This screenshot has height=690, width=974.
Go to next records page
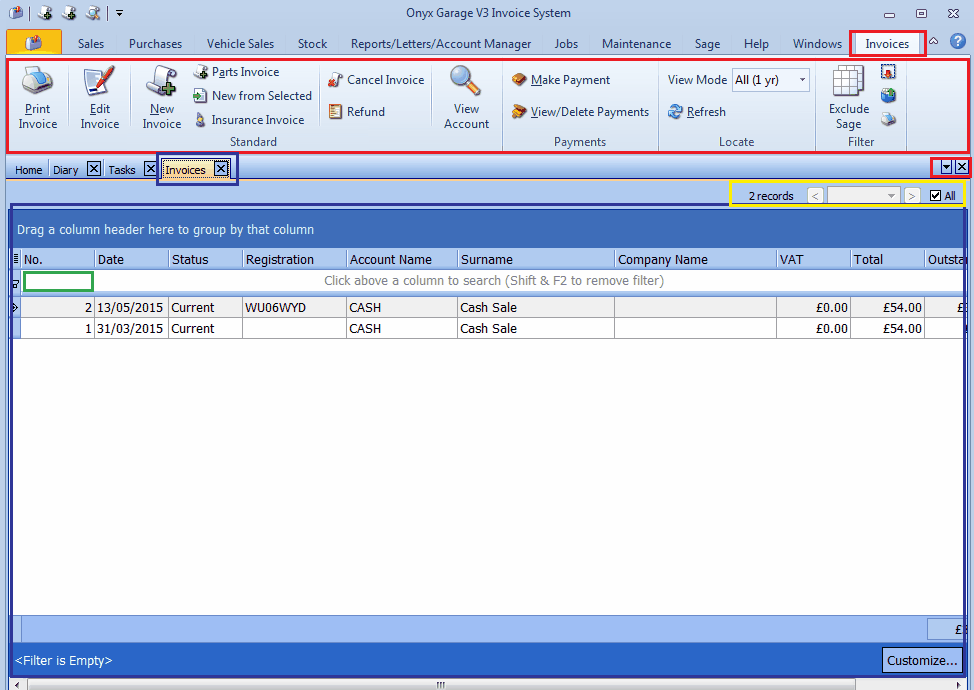(911, 196)
